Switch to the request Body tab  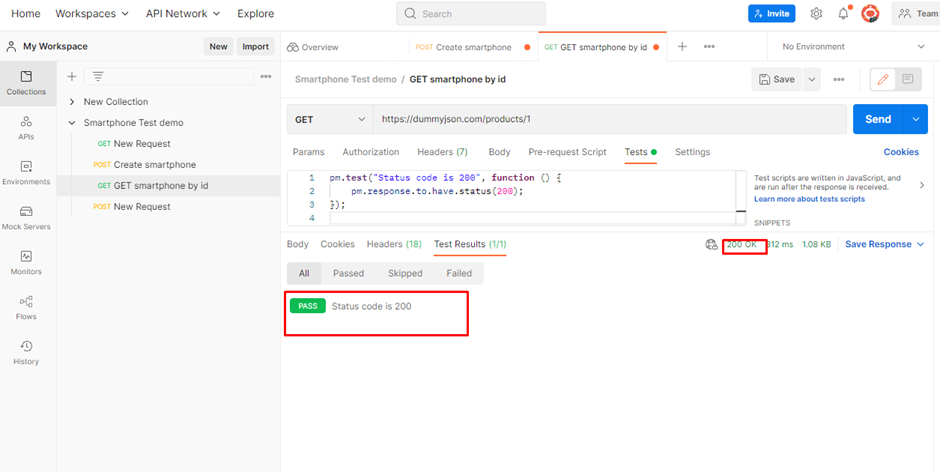pyautogui.click(x=499, y=152)
